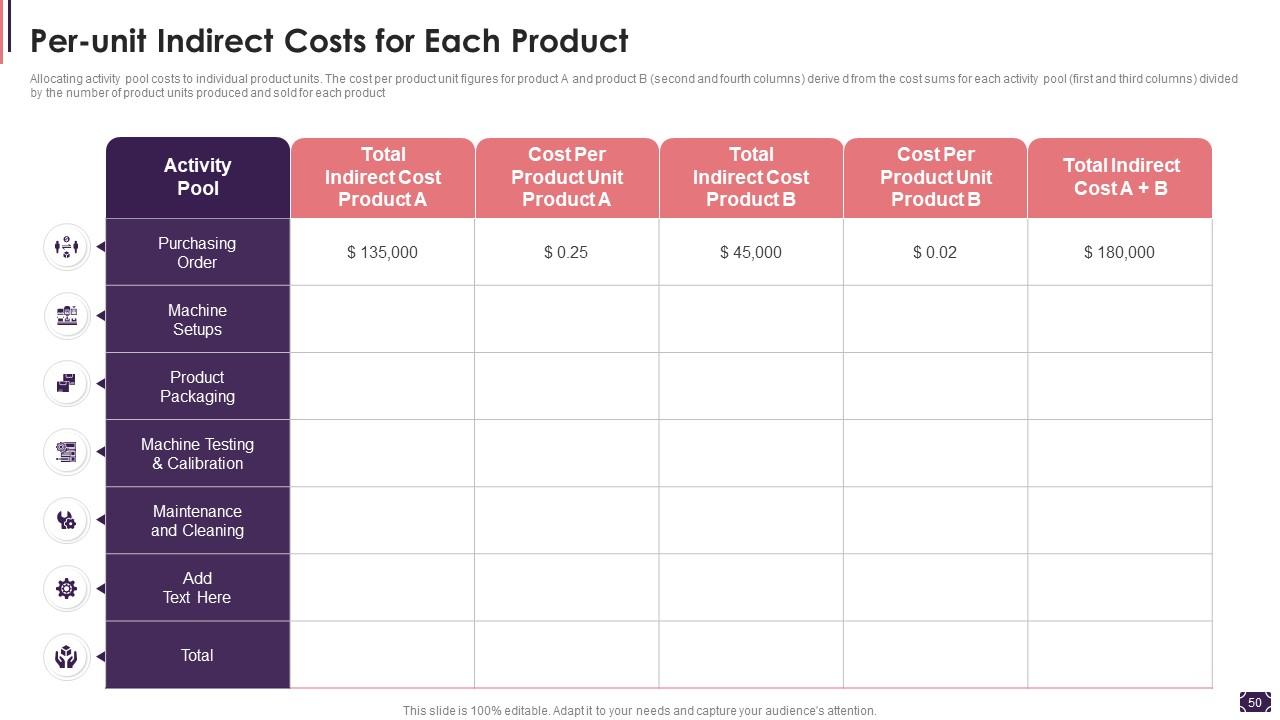Select the Machine Setups row label
Viewport: 1280px width, 720px height.
point(197,320)
